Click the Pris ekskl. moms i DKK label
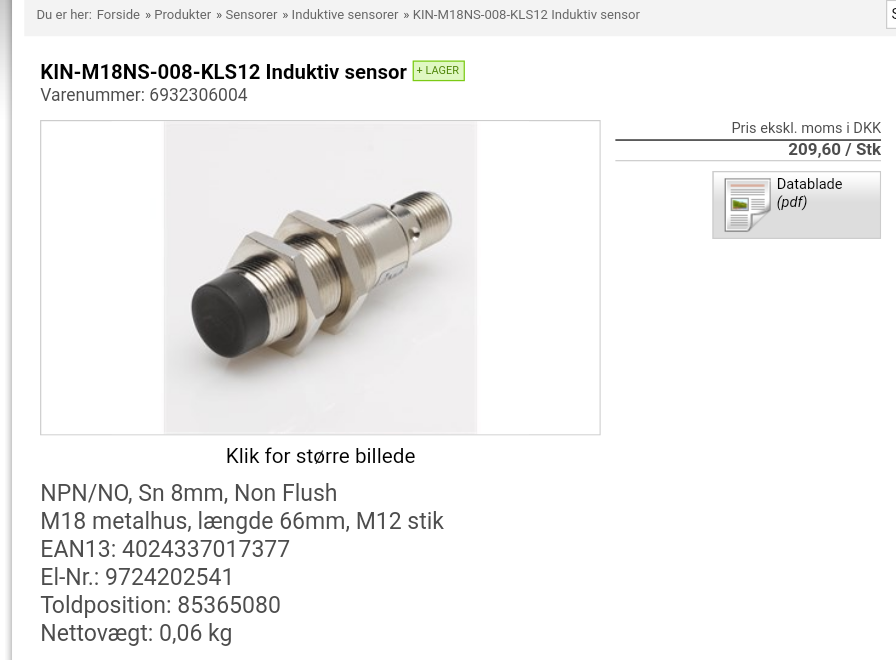The width and height of the screenshot is (896, 660). [806, 128]
